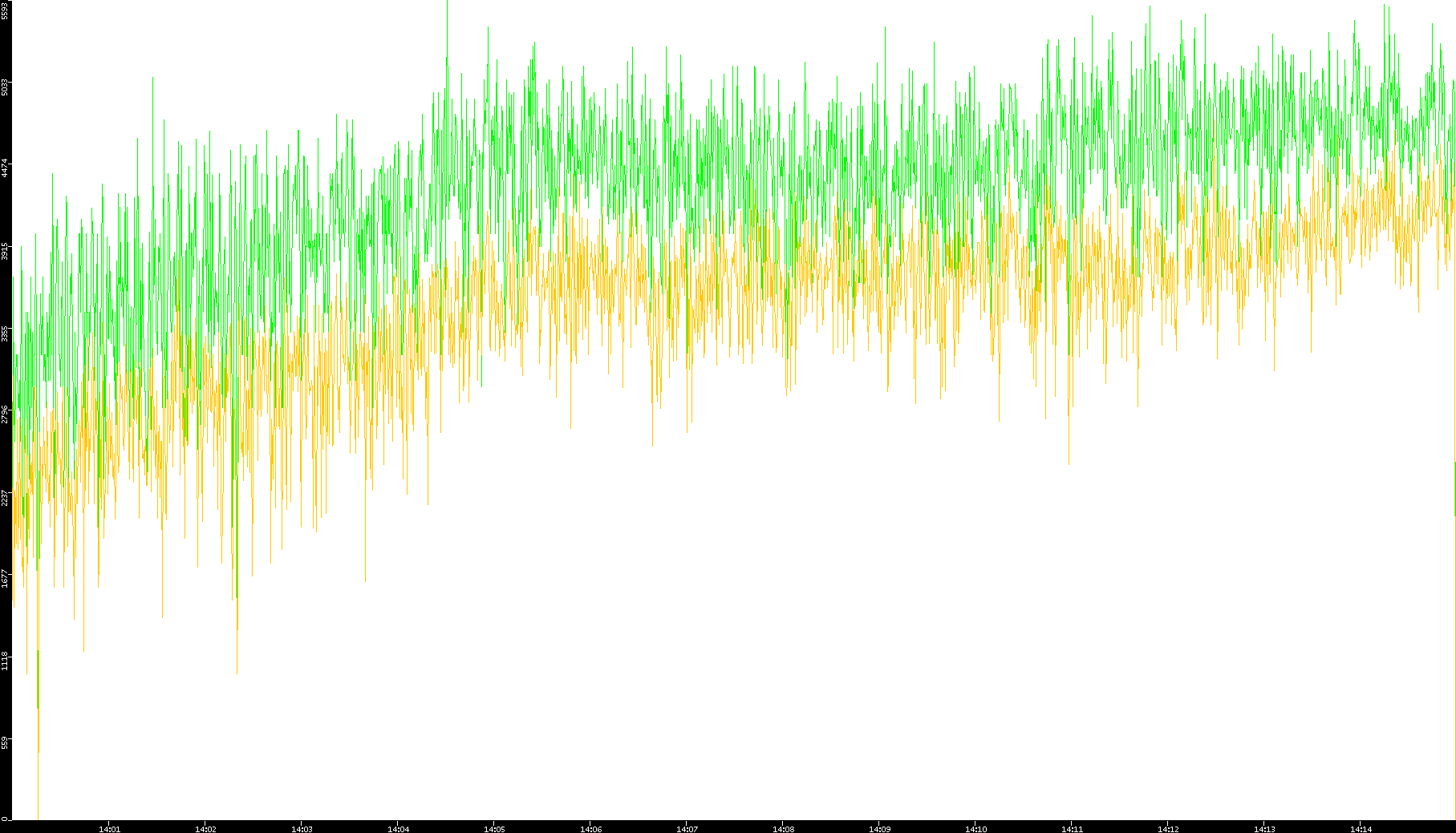The width and height of the screenshot is (1456, 833).
Task: Click the 14:13 label on time axis
Action: 1264,829
